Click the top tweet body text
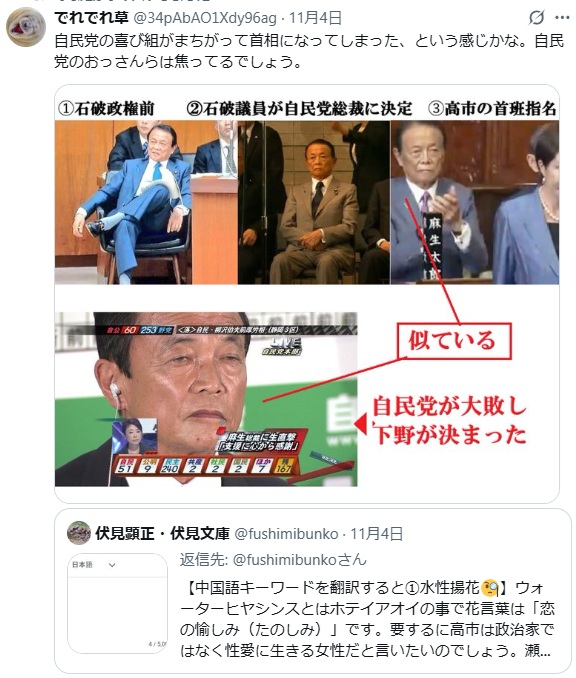Screen dimensions: 576x678 coord(309,51)
